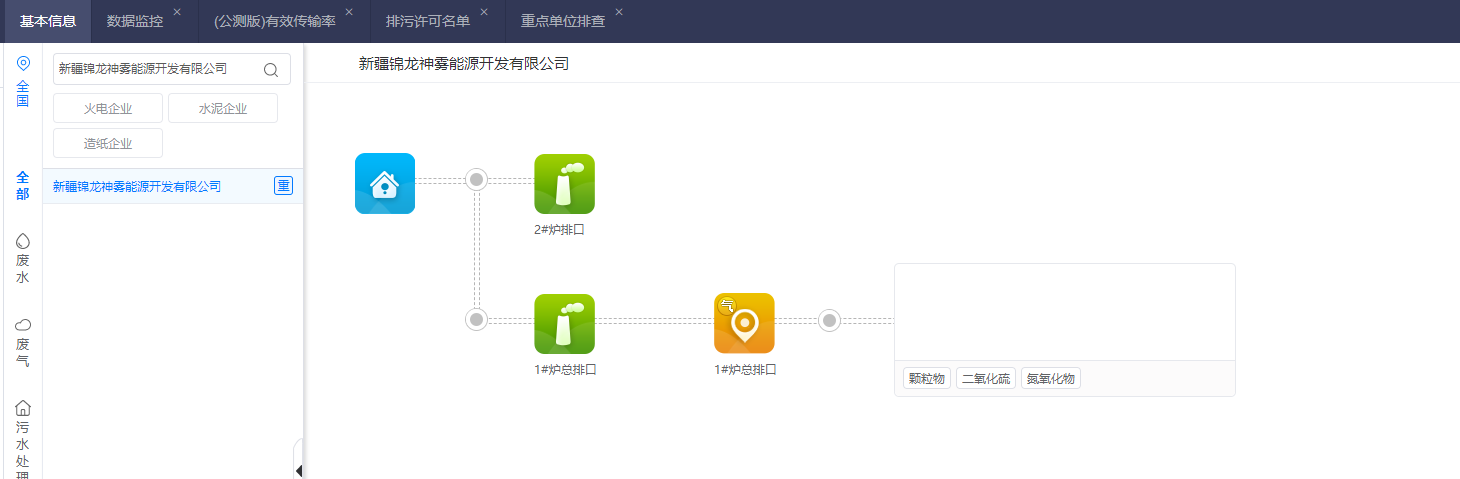Image resolution: width=1460 pixels, height=479 pixels.
Task: Click the connector node left of 1#炉总排口 chimney
Action: click(477, 320)
